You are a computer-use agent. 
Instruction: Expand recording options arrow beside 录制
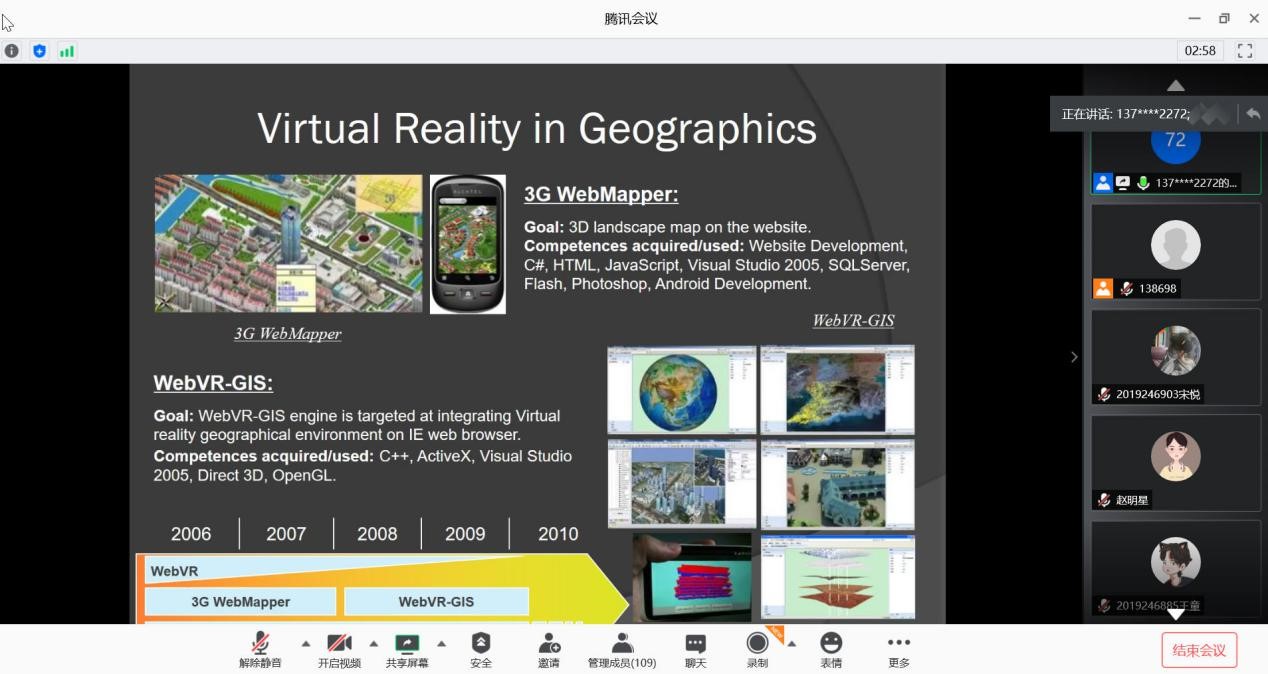coord(792,643)
